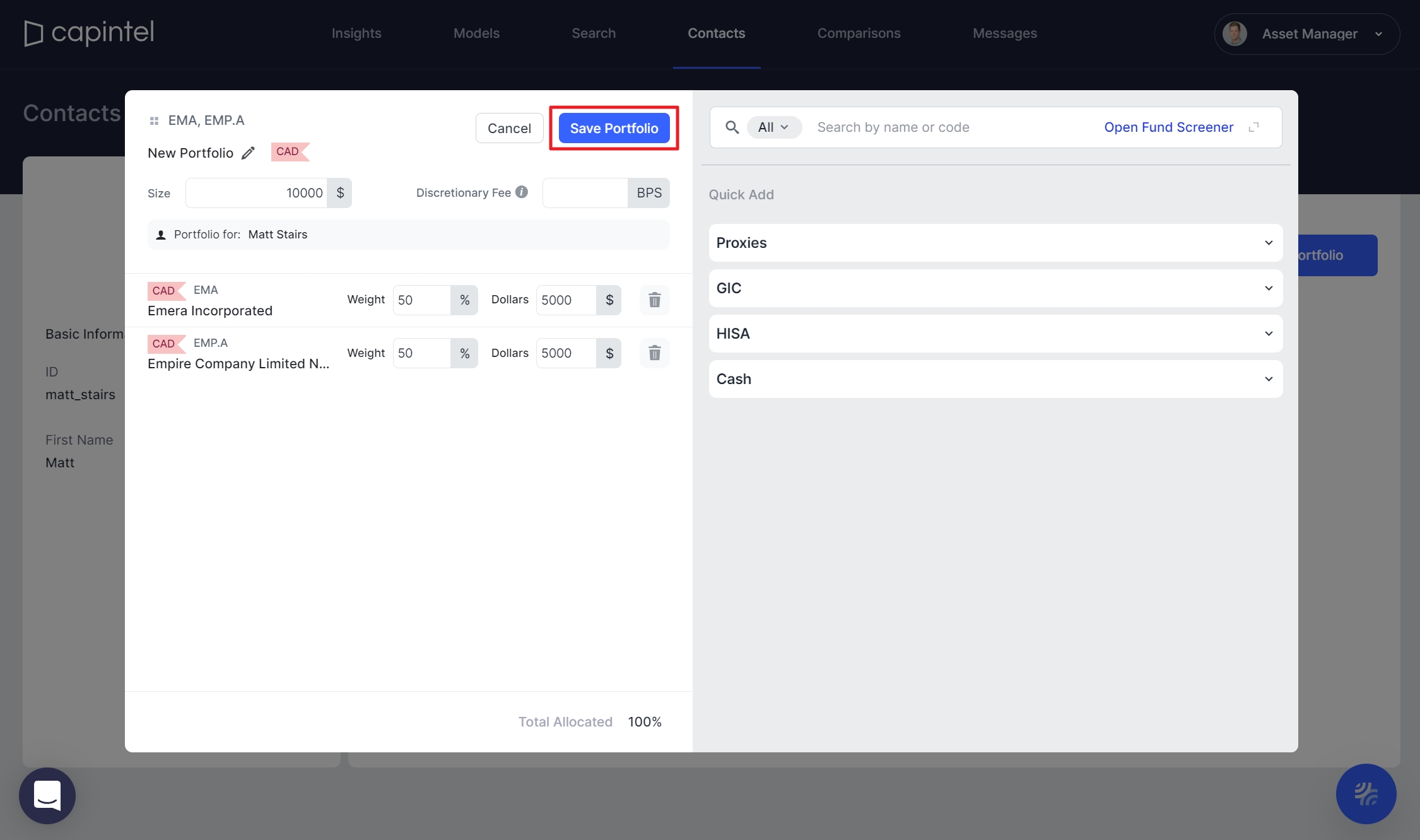Click the Discretionary Fee info icon
1420x840 pixels.
point(522,192)
